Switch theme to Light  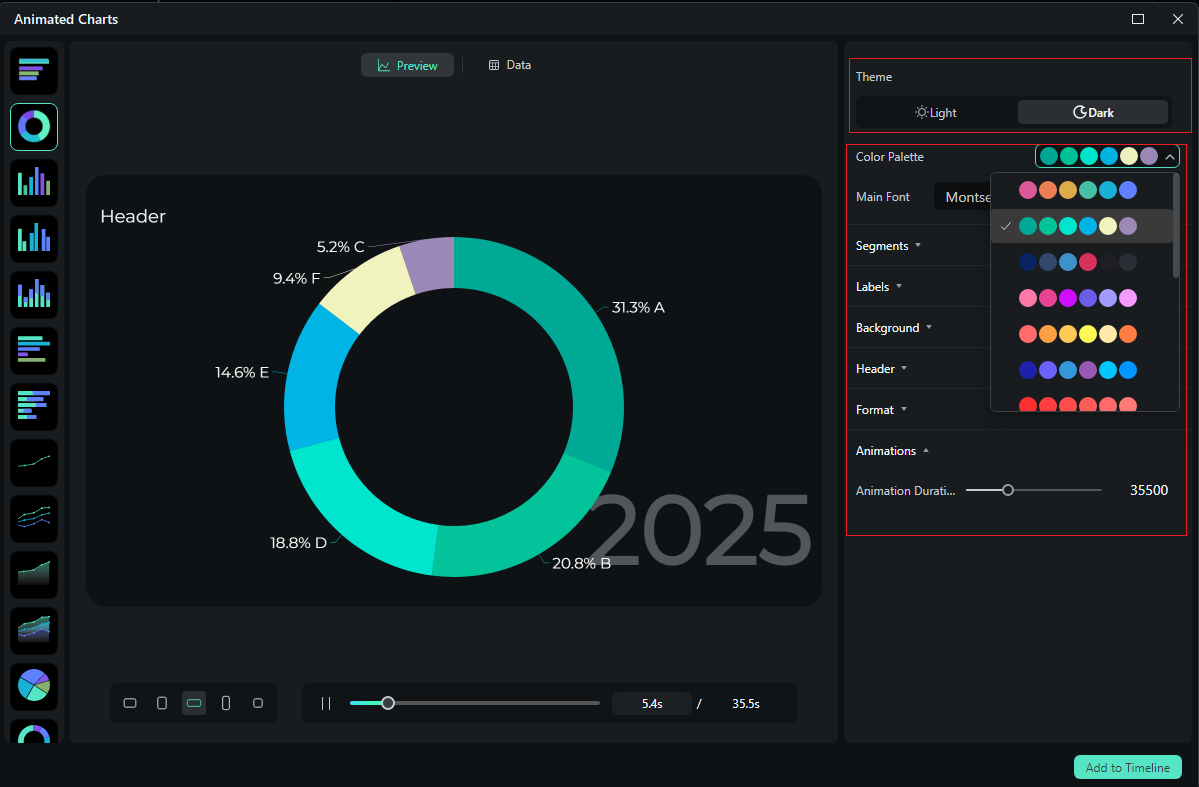(935, 112)
